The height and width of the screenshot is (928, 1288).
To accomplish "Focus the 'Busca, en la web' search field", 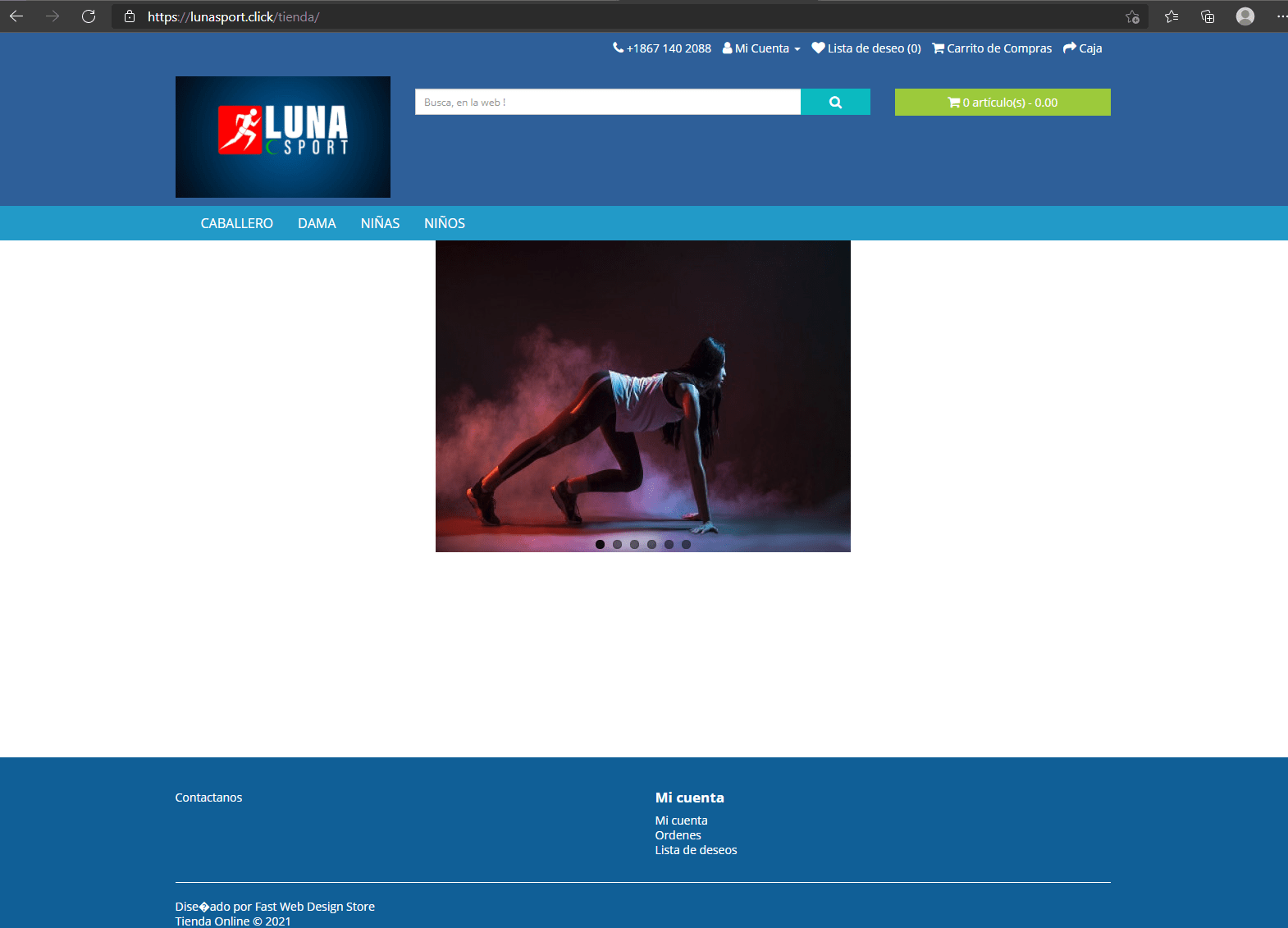I will tap(608, 102).
